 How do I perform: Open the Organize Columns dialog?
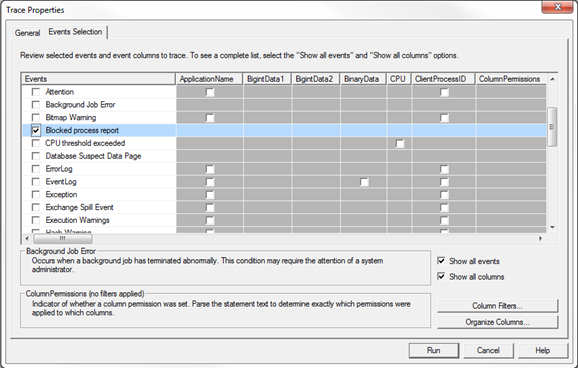[498, 322]
